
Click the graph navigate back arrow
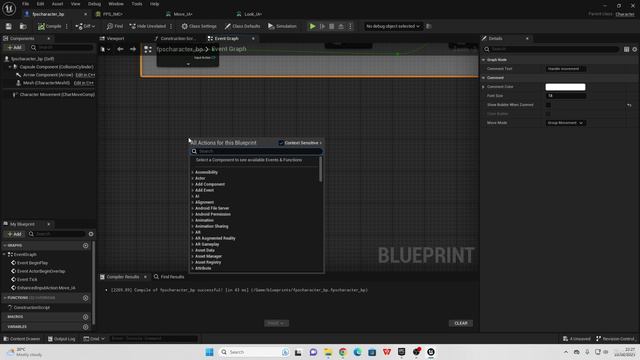coord(120,49)
